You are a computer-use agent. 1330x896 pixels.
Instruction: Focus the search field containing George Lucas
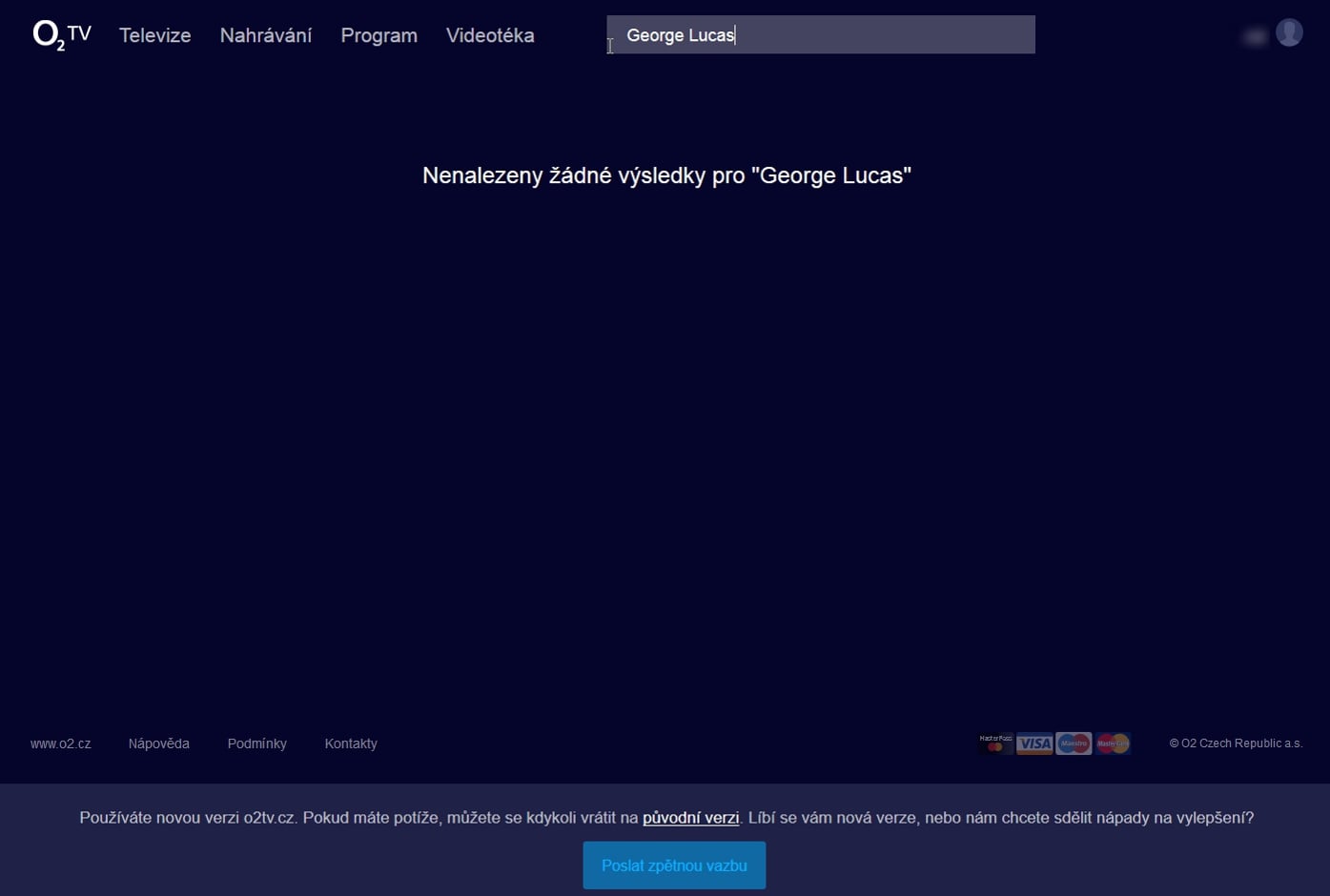(x=821, y=34)
